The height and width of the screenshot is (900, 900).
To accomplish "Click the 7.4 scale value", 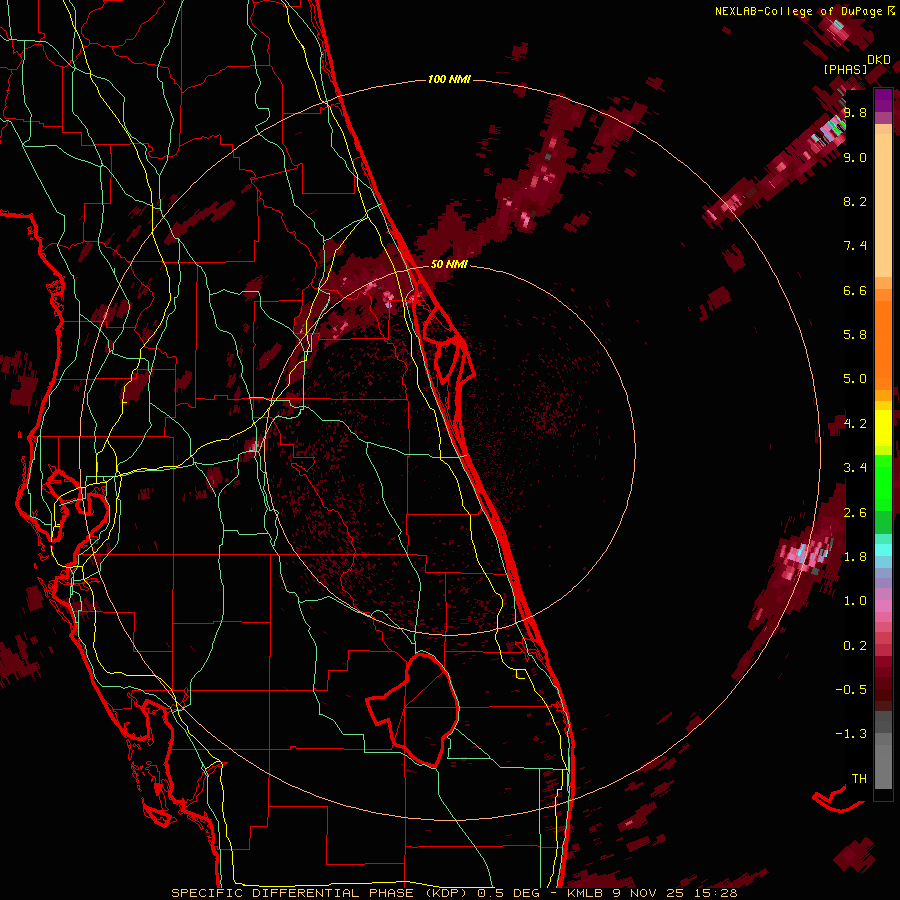I will (855, 246).
